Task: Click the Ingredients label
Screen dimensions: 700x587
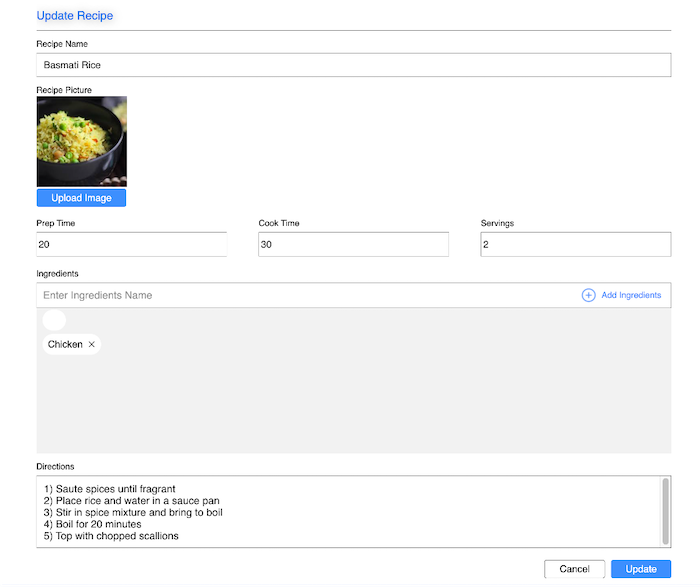Action: click(x=57, y=273)
